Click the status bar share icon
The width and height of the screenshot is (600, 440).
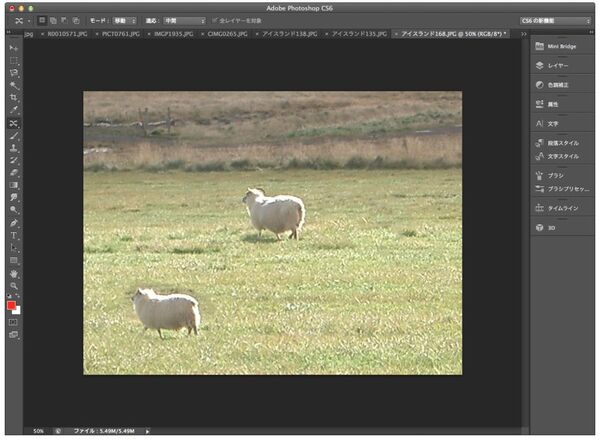58,431
